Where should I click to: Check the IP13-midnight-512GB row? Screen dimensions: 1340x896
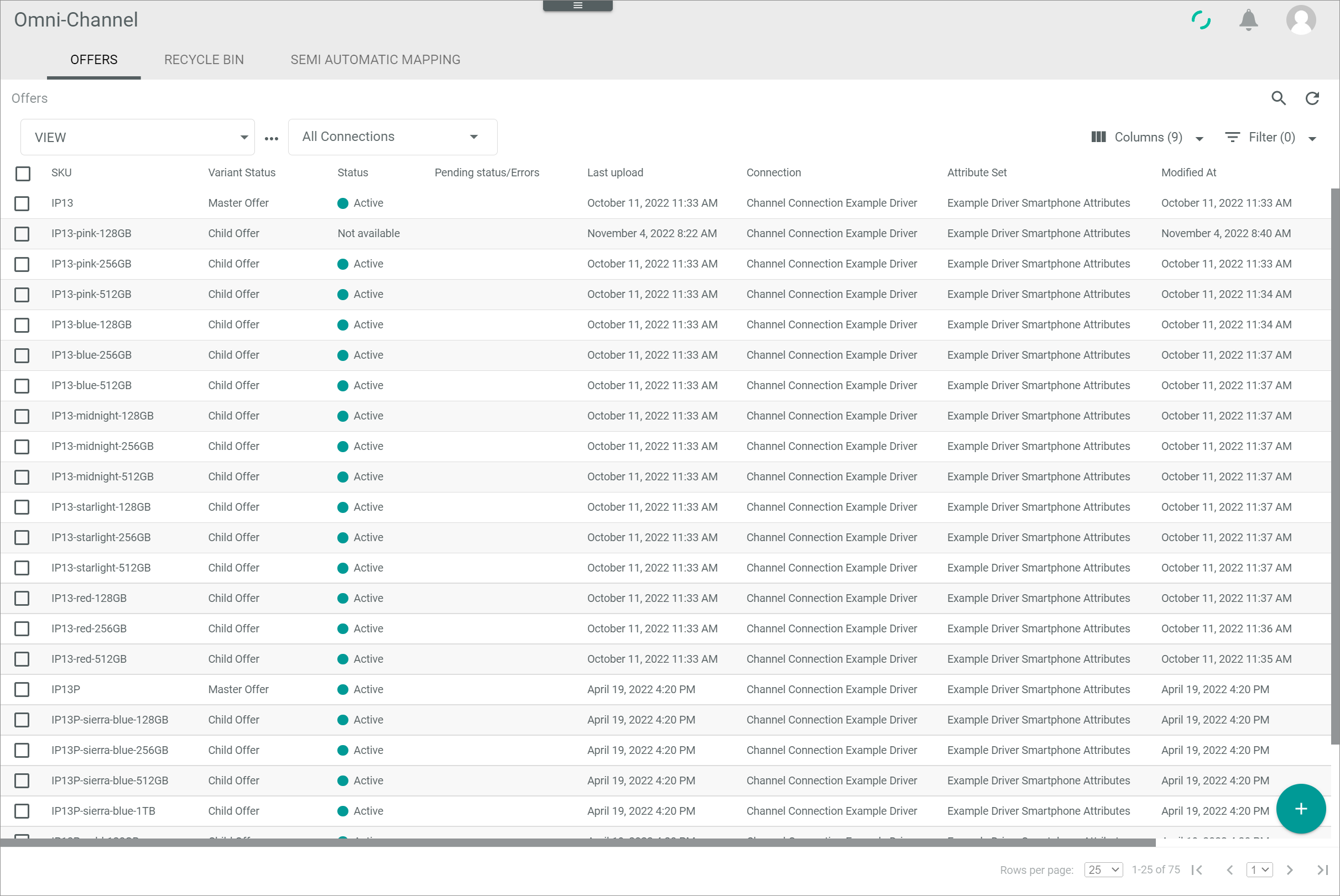(22, 477)
